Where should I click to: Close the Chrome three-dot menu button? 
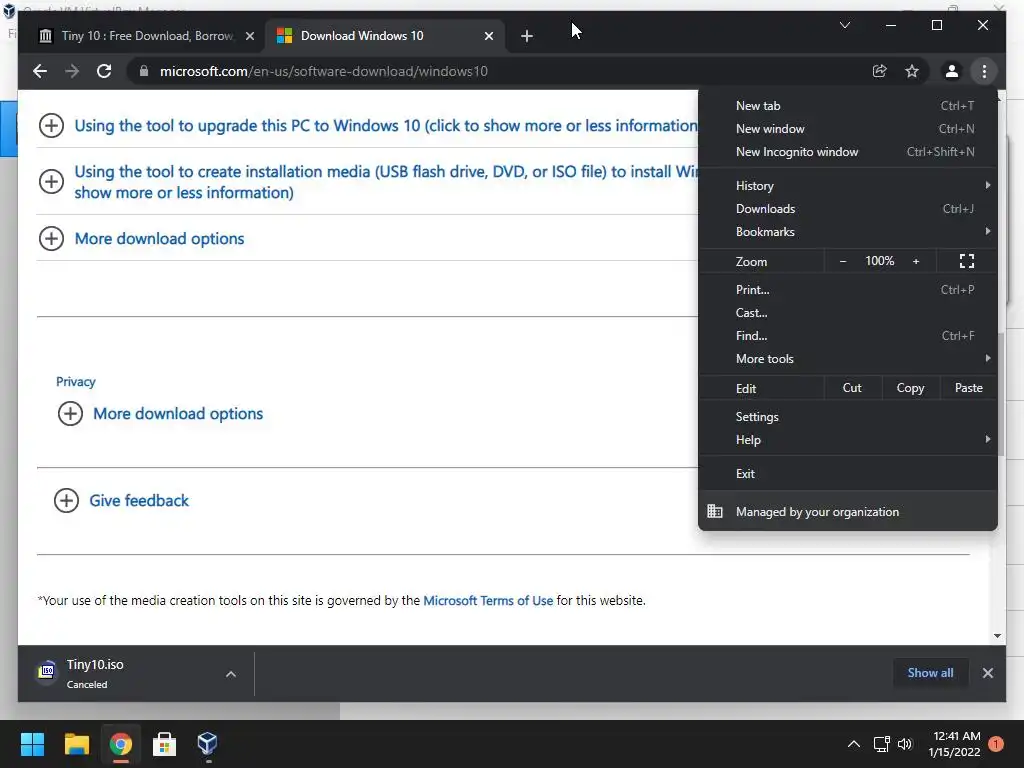click(984, 71)
